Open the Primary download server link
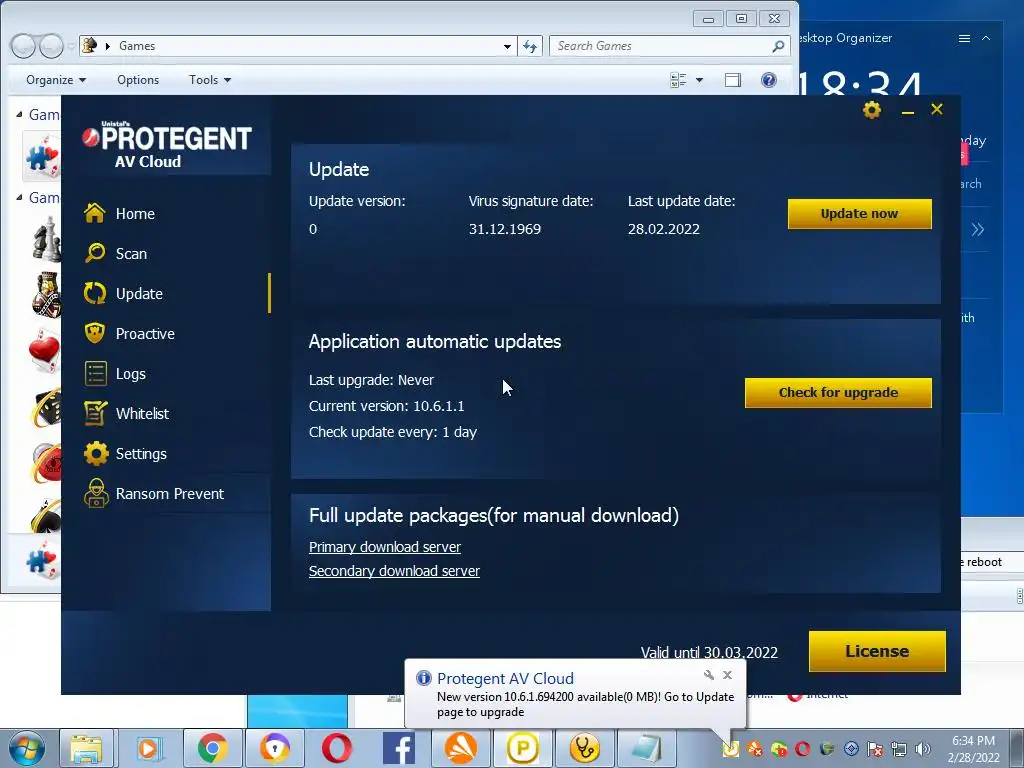Image resolution: width=1024 pixels, height=768 pixels. click(x=385, y=547)
